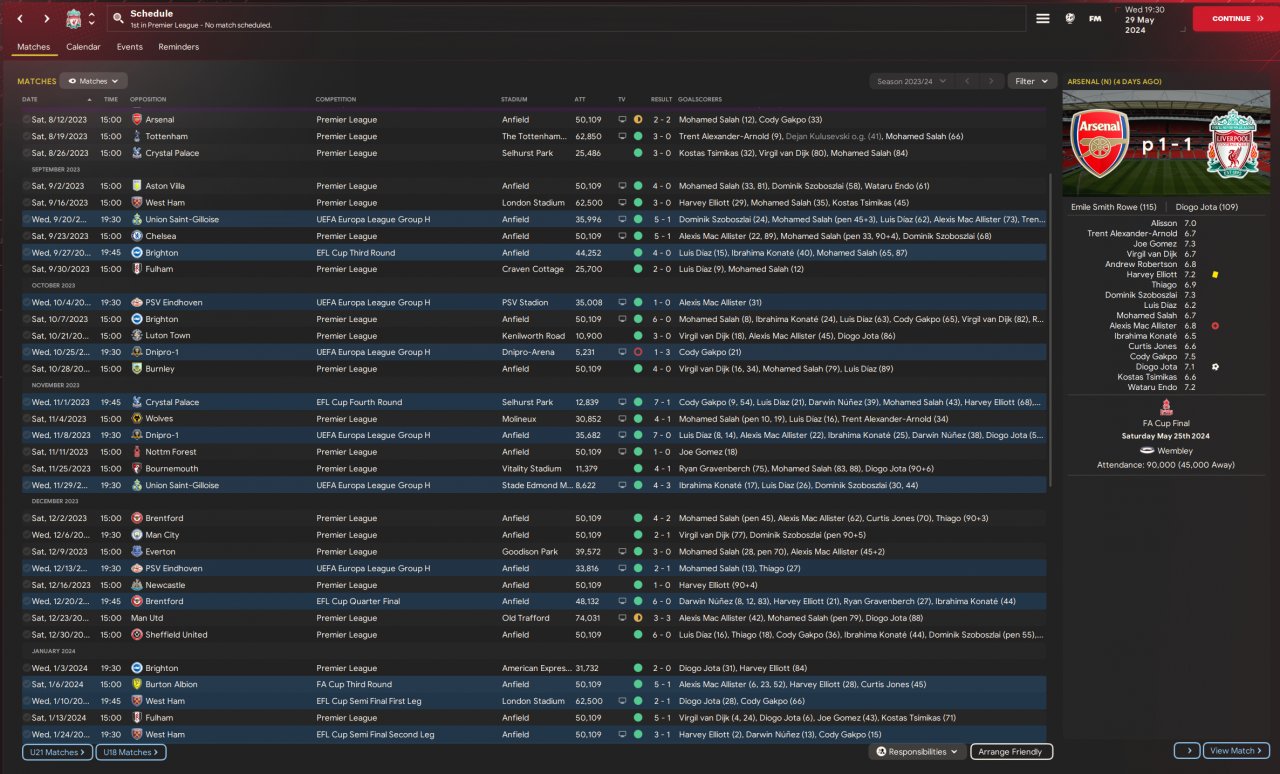
Task: Tick the selector for the 8/26/2023 Crystal Palace match
Action: pyautogui.click(x=26, y=153)
